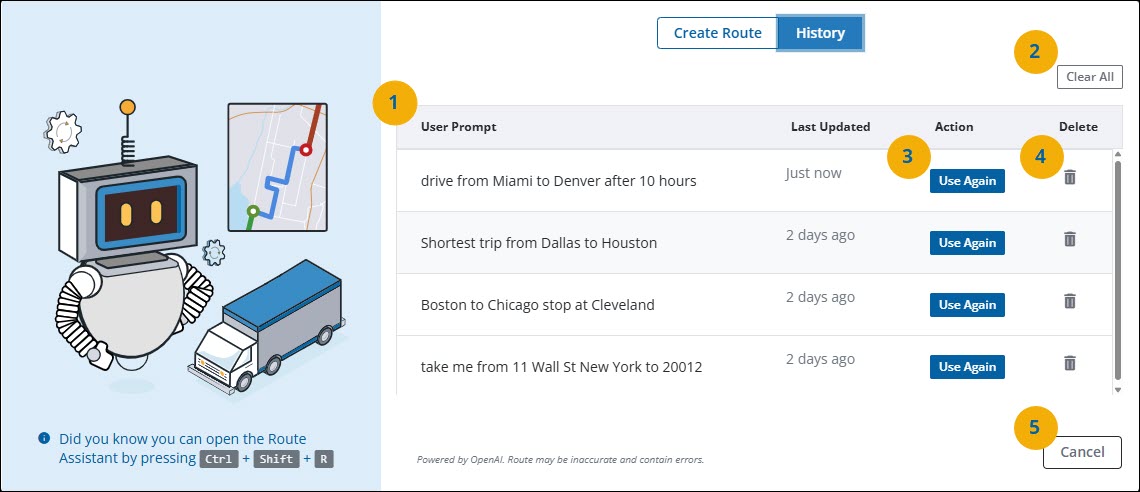Click '2 days ago' on Dallas to Houston row
This screenshot has width=1140, height=492.
point(820,235)
